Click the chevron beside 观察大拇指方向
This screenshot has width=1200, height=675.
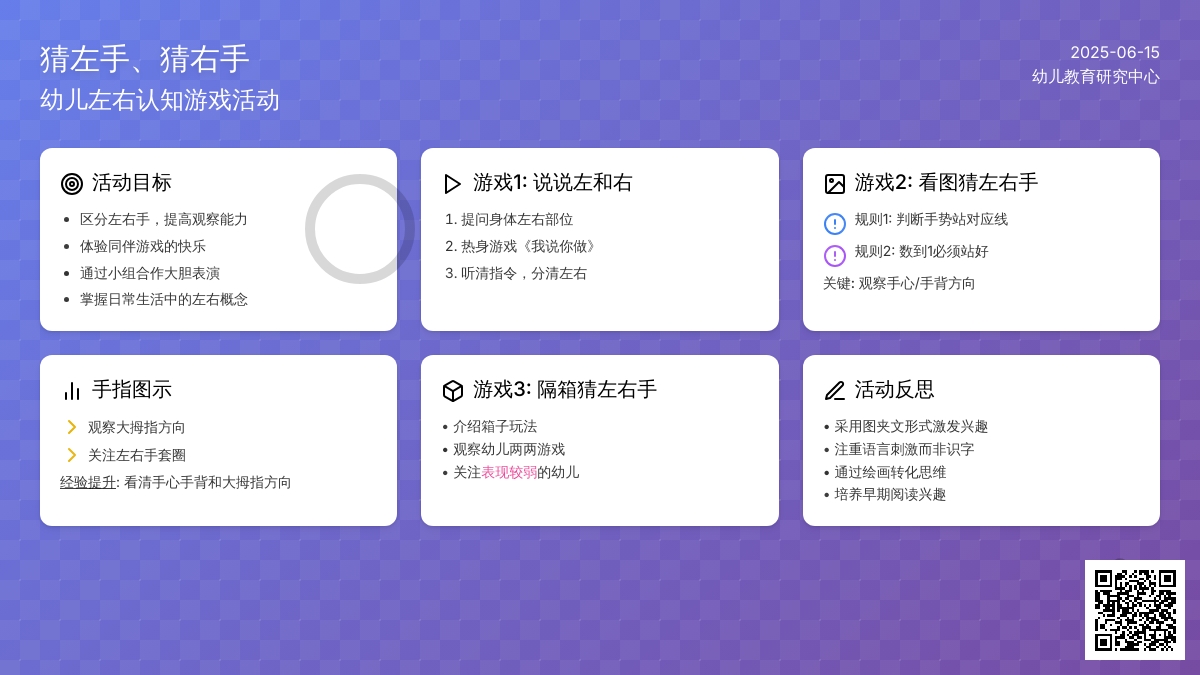pyautogui.click(x=72, y=427)
